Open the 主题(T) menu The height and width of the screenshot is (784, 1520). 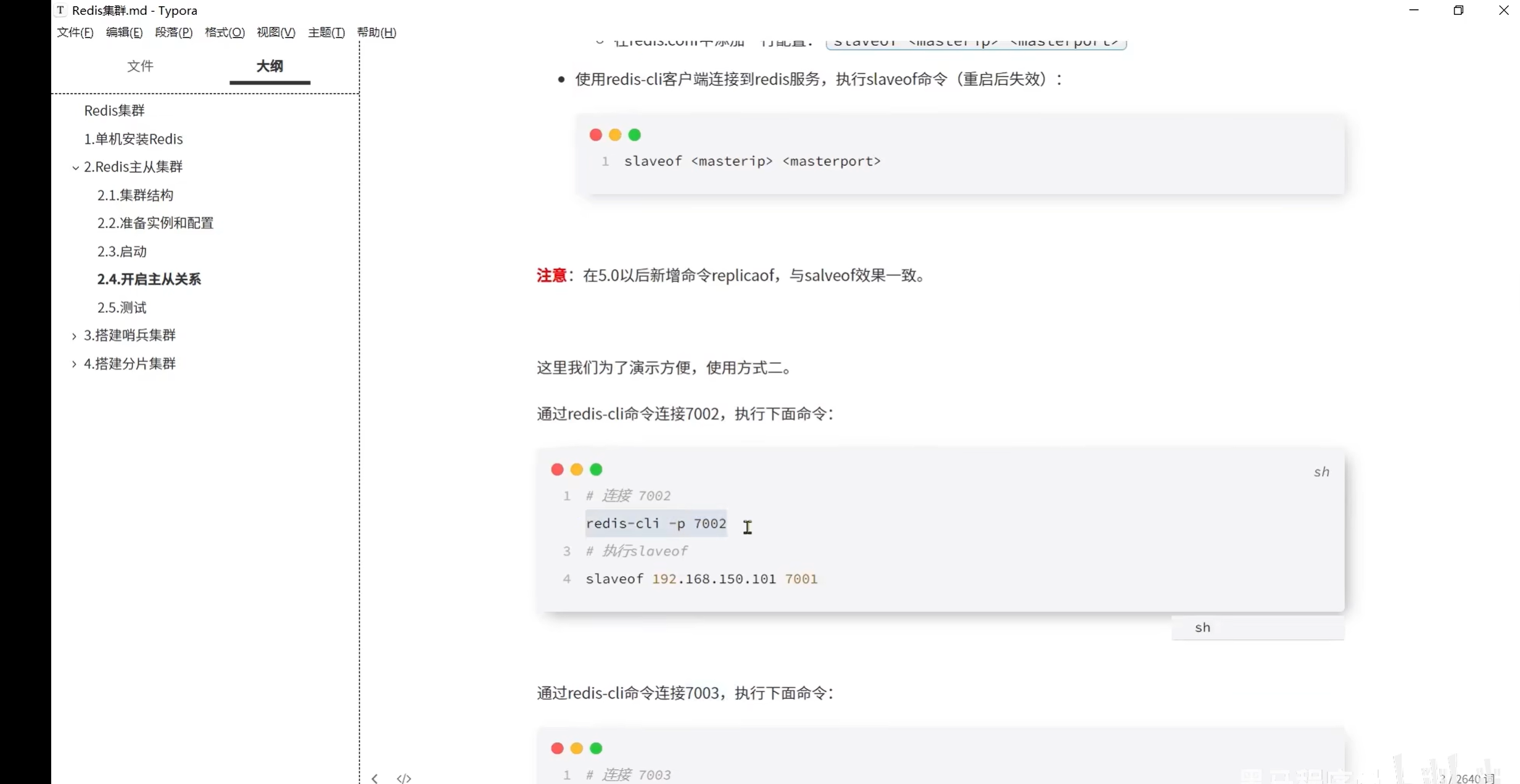point(326,32)
